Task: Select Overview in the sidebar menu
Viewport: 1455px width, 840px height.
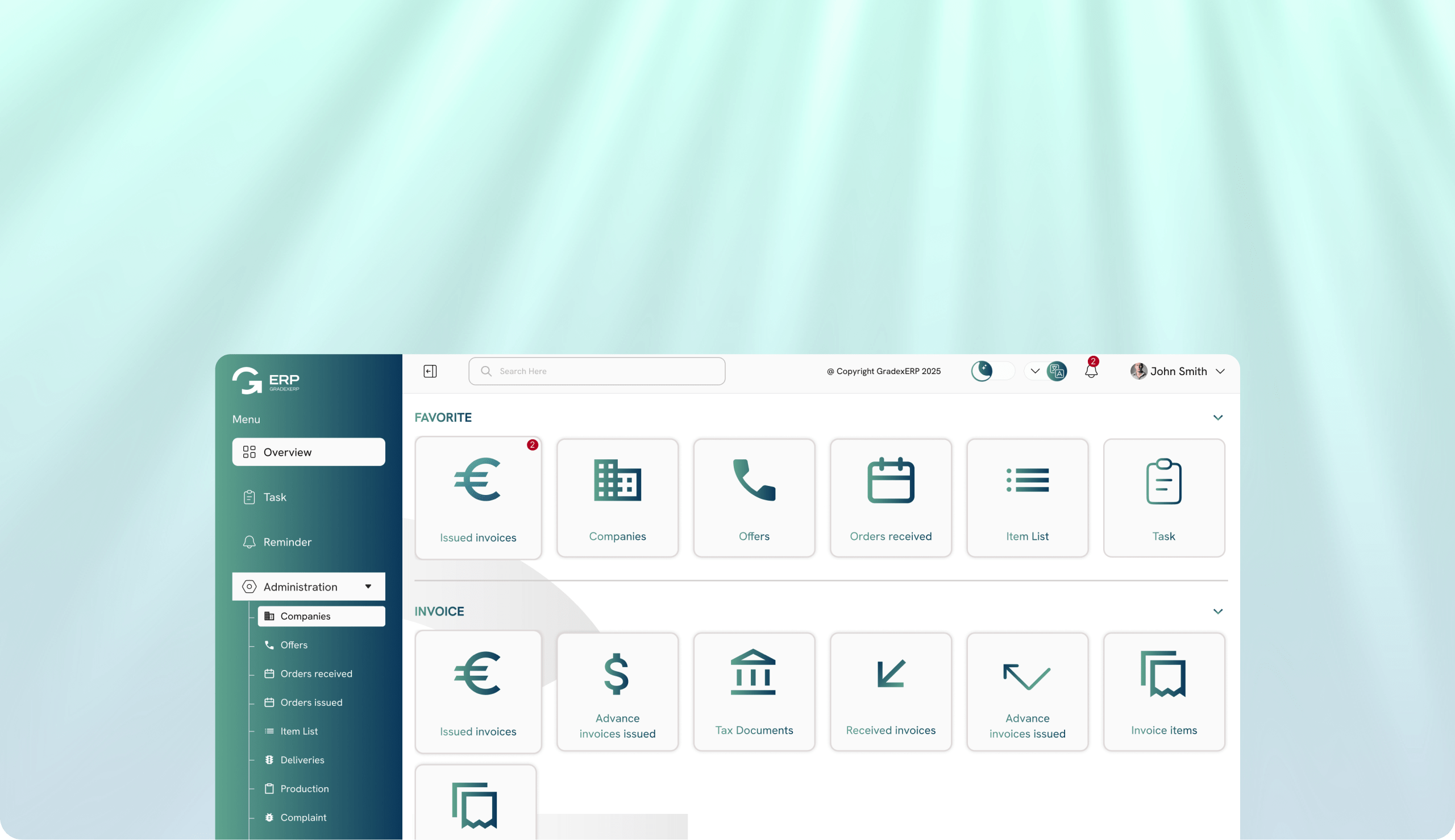Action: pos(309,452)
